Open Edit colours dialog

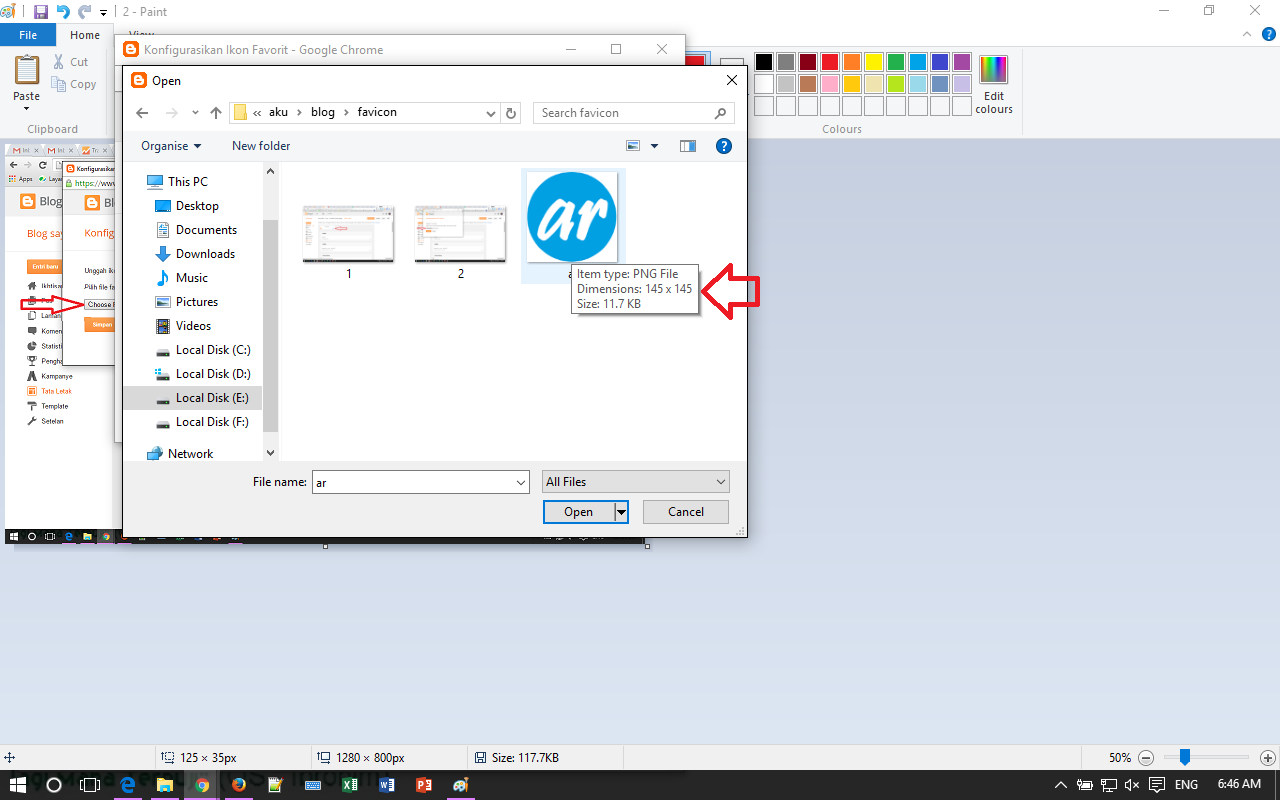994,85
